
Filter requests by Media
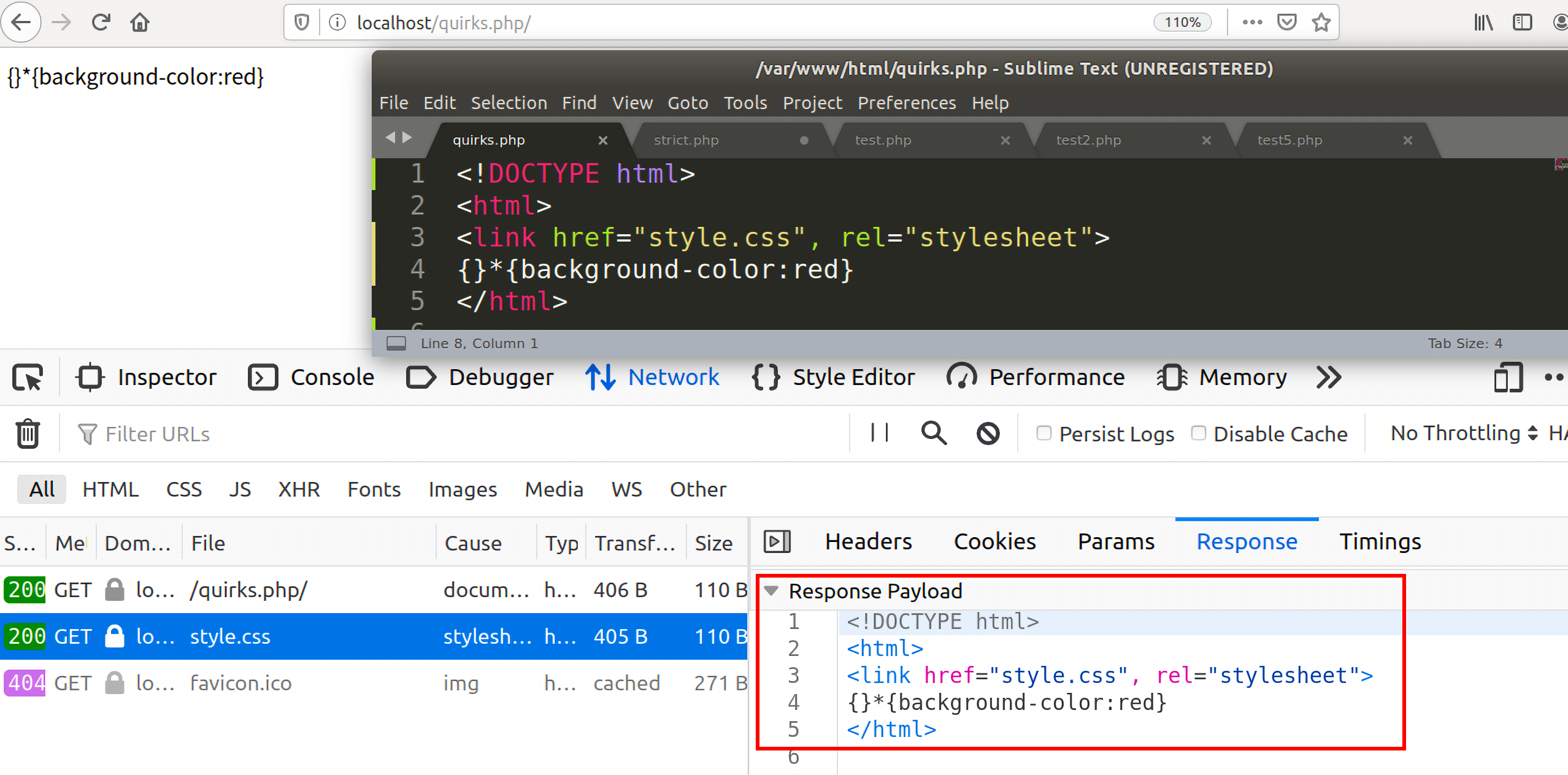(x=554, y=489)
